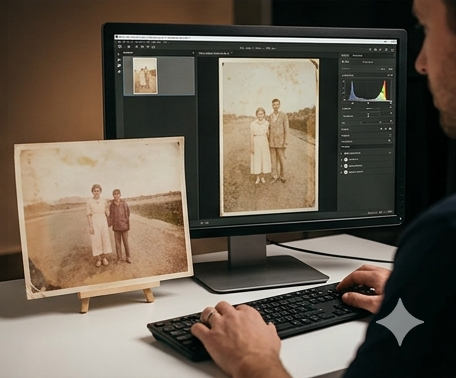Toggle the first layer's round visibility icon
Image resolution: width=456 pixels, height=378 pixels.
point(346,159)
